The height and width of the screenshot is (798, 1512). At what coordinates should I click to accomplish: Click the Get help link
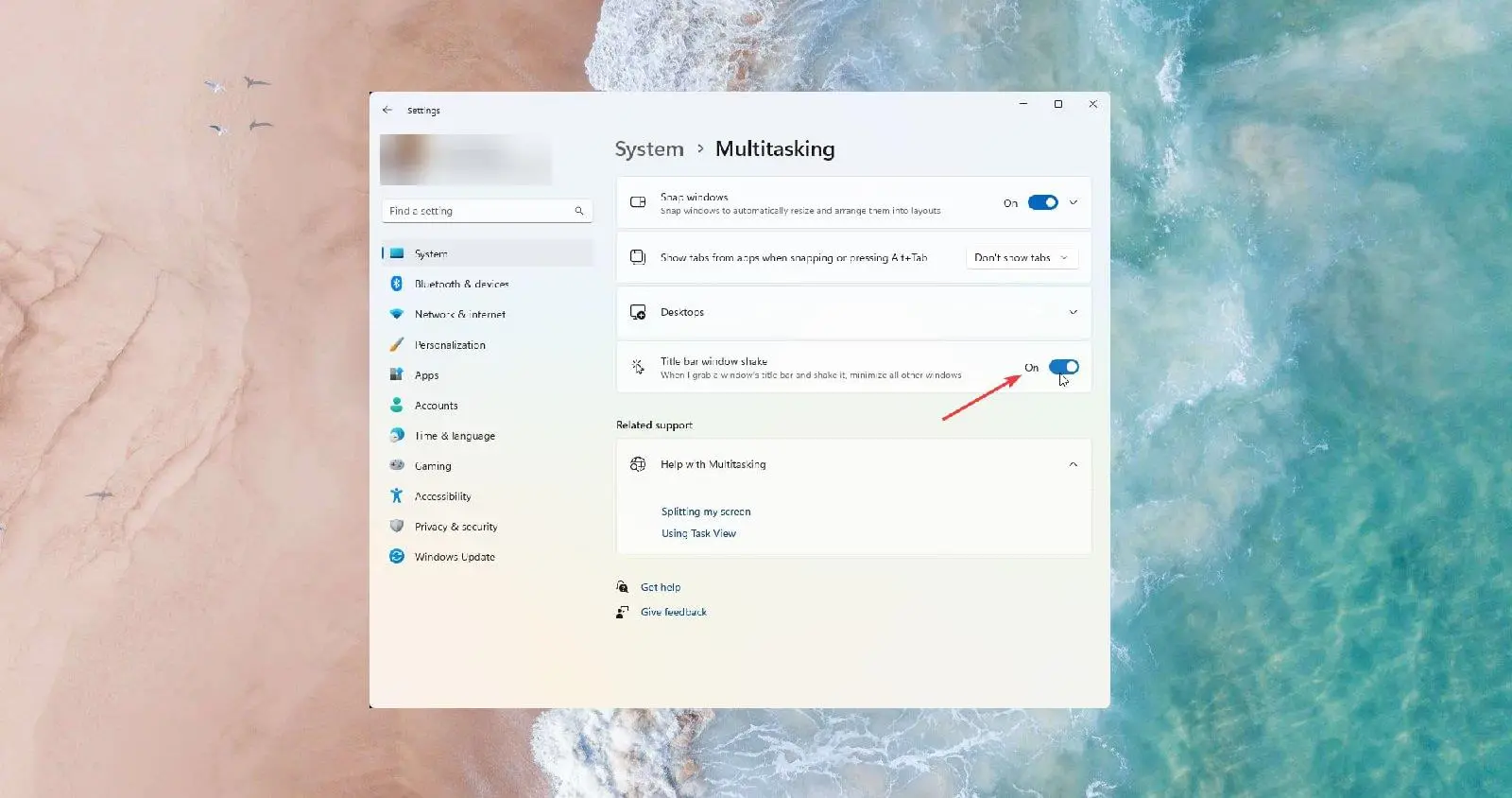pos(661,587)
